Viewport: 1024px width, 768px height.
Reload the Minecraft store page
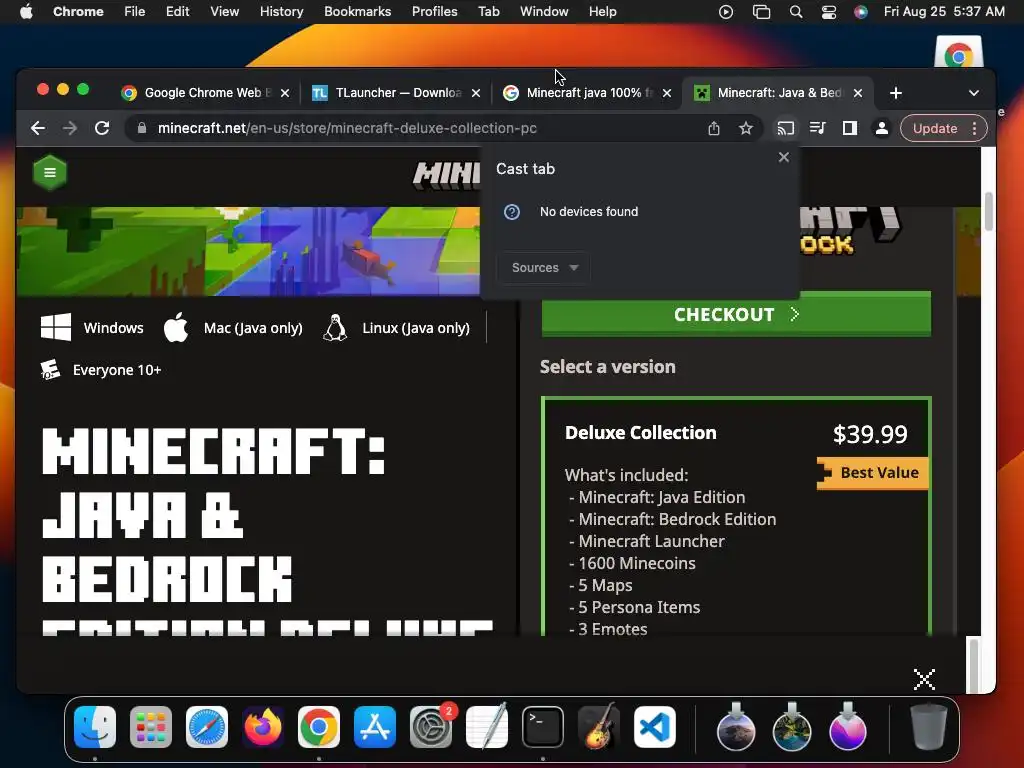click(102, 128)
